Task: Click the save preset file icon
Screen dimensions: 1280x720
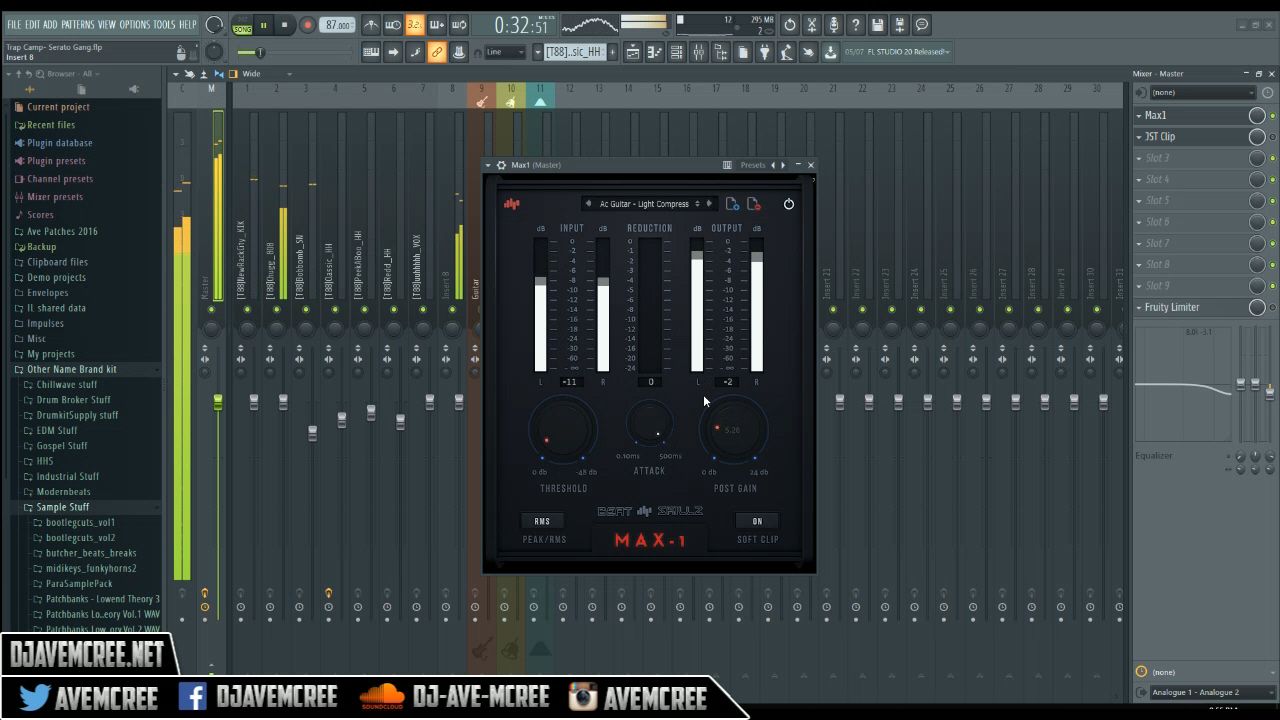Action: (732, 204)
